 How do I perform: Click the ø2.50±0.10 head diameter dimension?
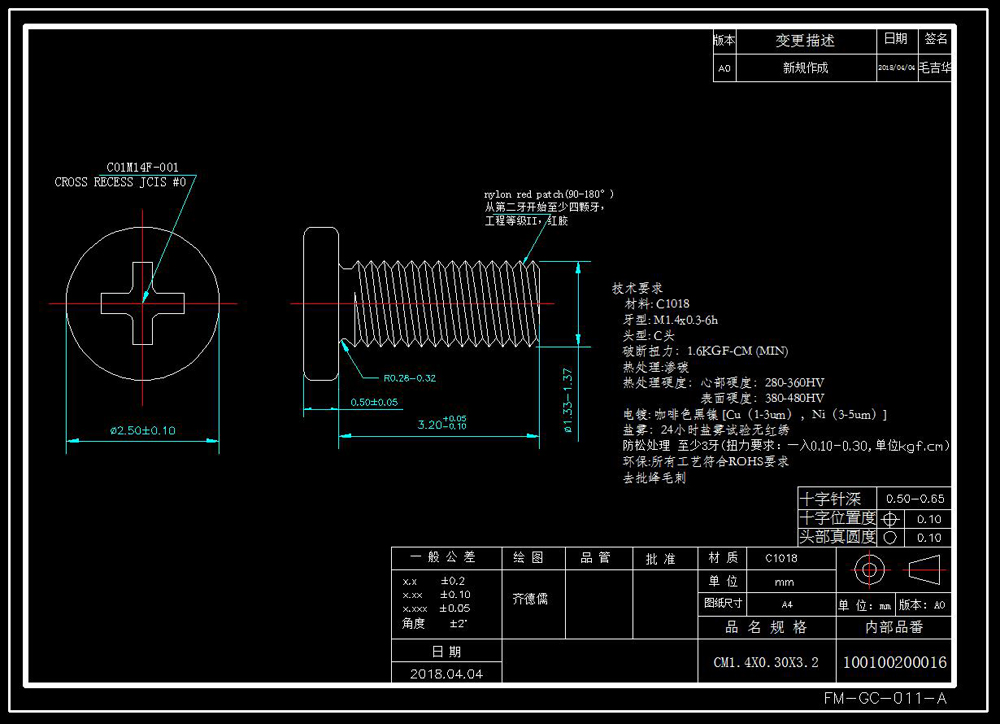(142, 431)
